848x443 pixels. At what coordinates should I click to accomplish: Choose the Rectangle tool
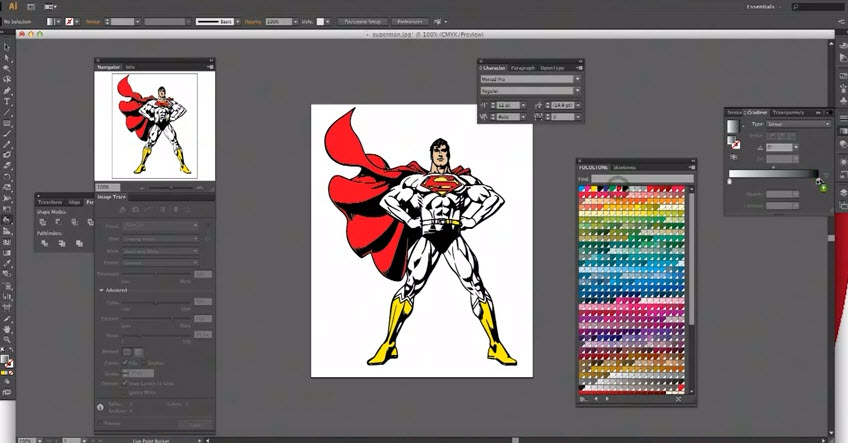(x=7, y=123)
